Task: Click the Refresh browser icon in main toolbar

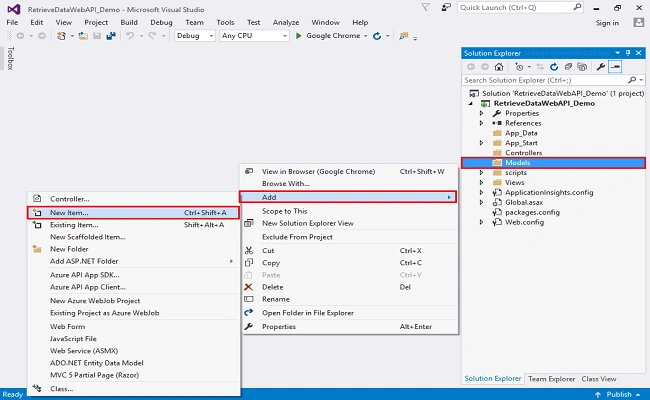Action: [x=377, y=36]
